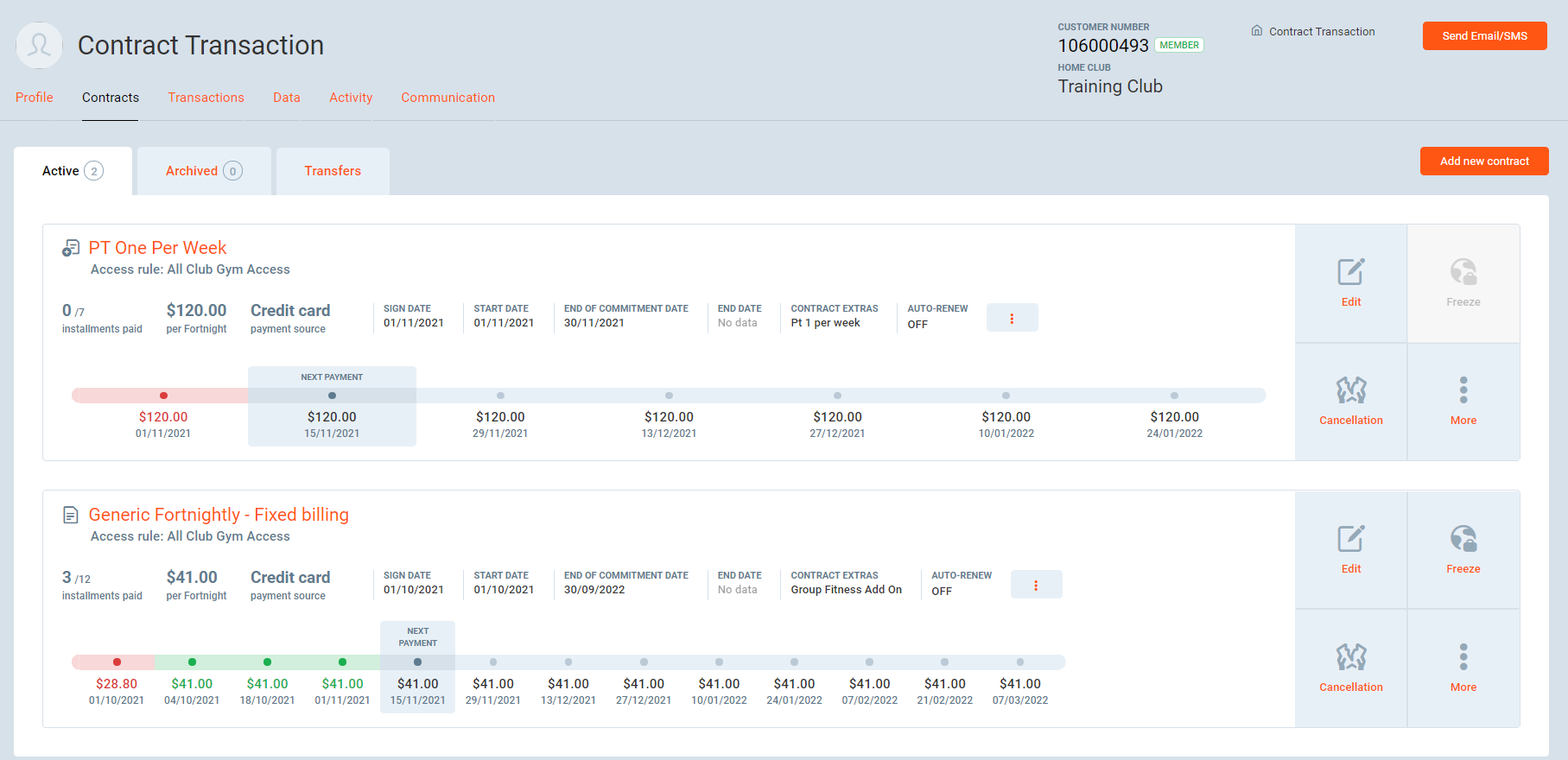Open the Communication menu tab
This screenshot has height=760, width=1568.
tap(448, 98)
